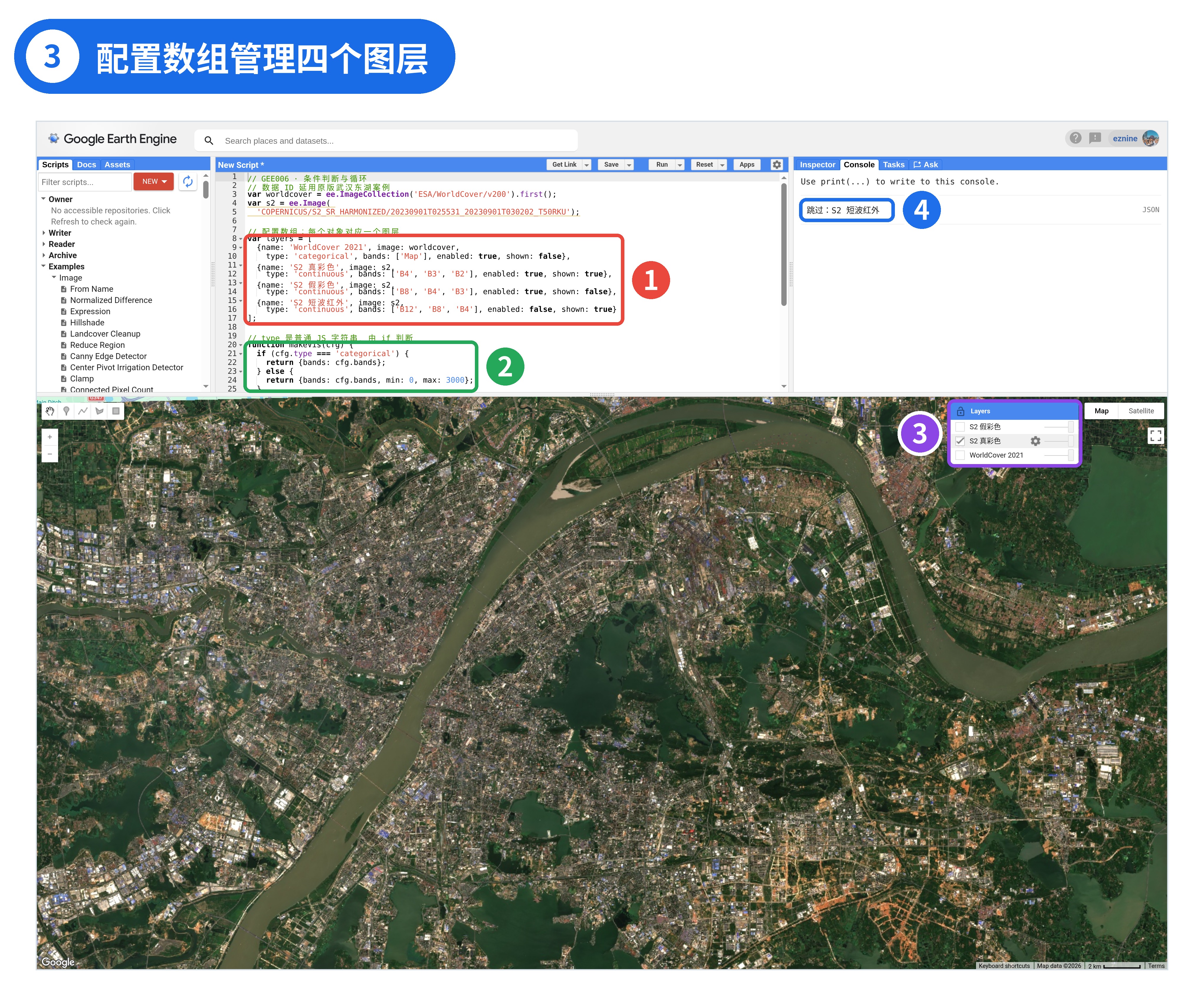Click the JSON toggle in console
This screenshot has height=1006, width=1204.
pyautogui.click(x=1150, y=210)
